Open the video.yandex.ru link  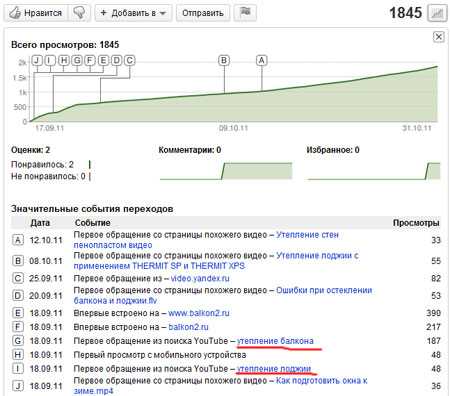[x=200, y=278]
